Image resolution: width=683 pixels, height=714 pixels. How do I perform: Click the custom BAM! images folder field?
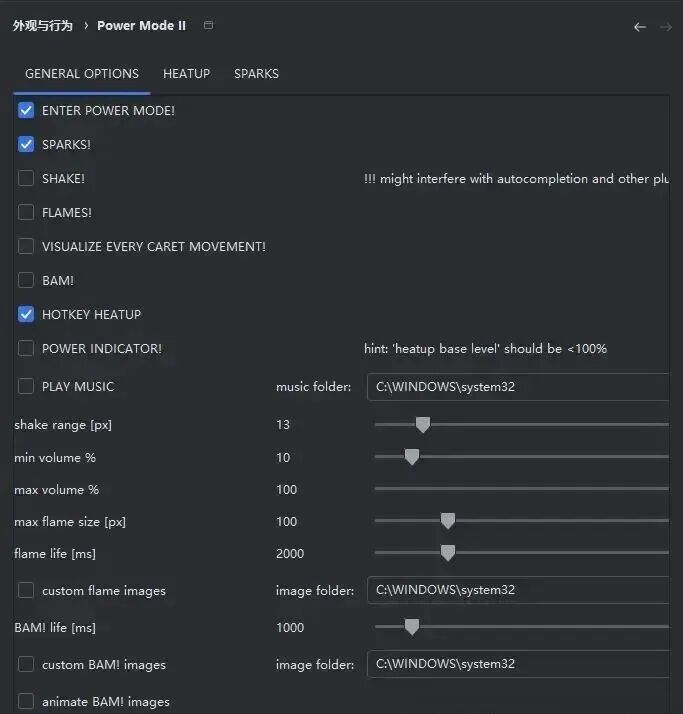[518, 664]
